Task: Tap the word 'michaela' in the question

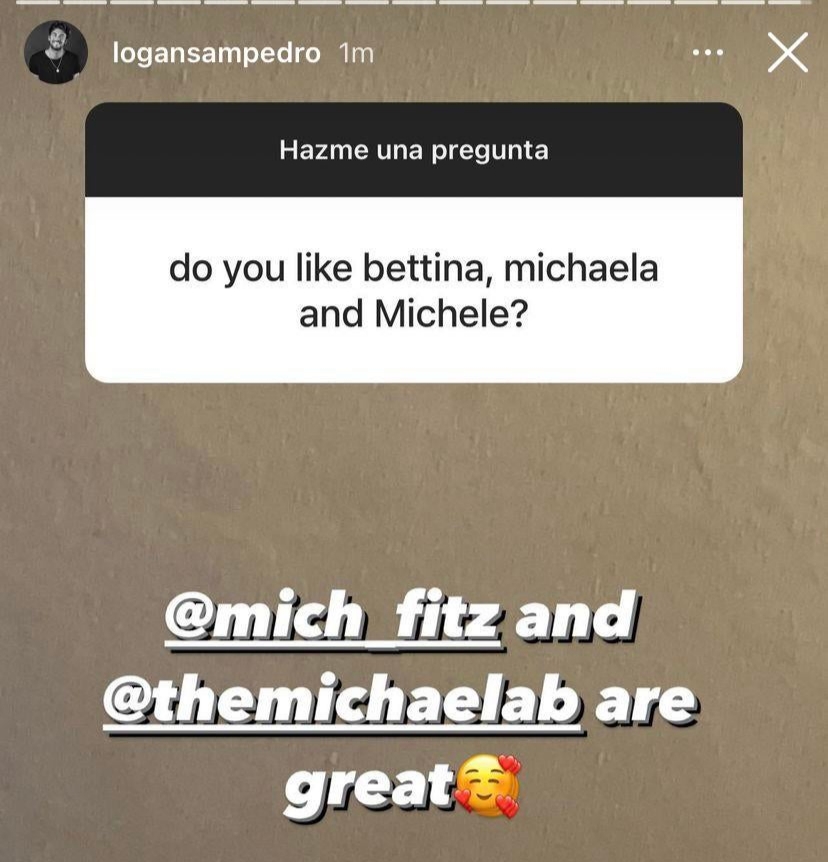Action: tap(581, 268)
